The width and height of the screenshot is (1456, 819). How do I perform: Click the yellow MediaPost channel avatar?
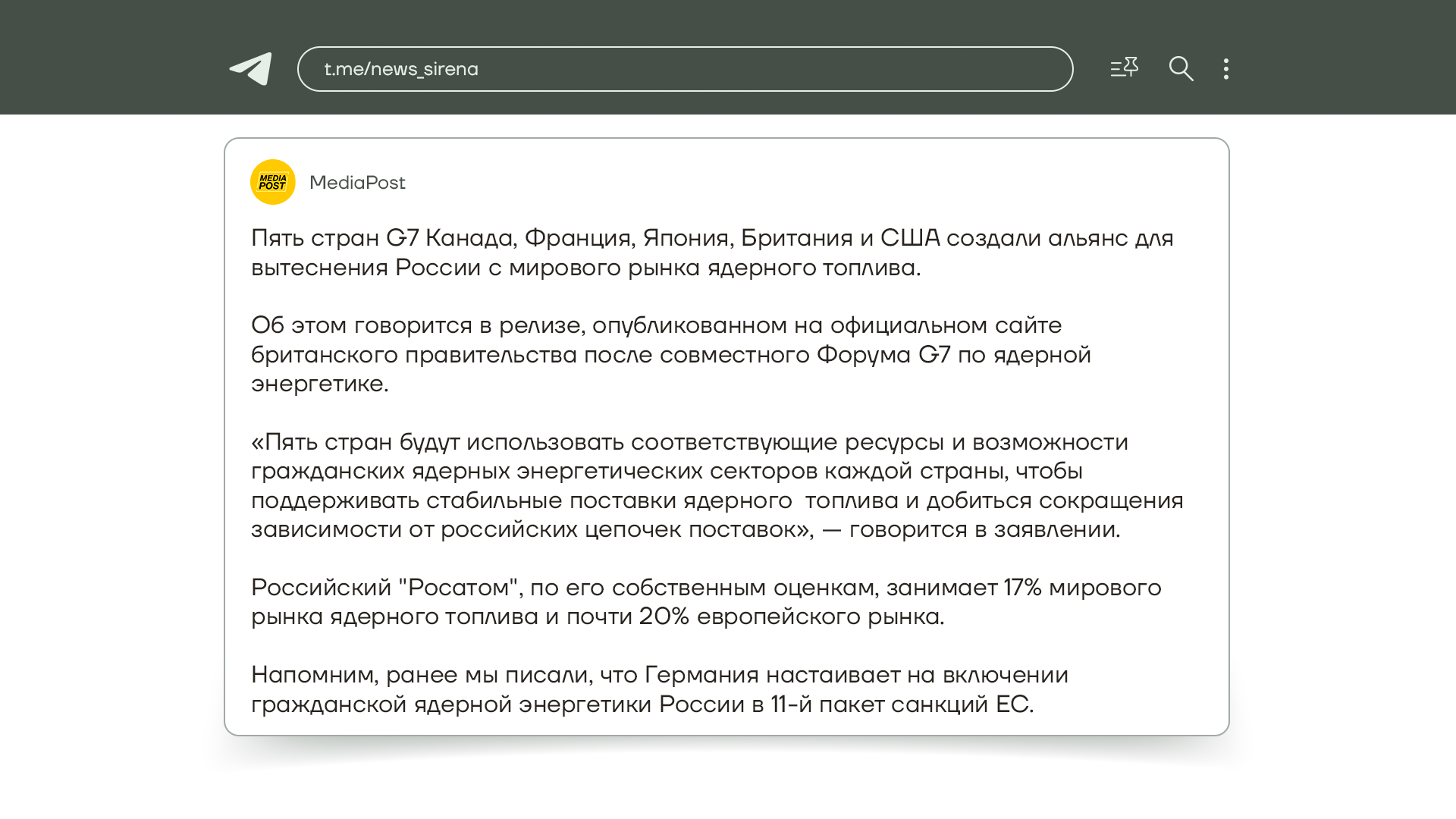pyautogui.click(x=273, y=182)
